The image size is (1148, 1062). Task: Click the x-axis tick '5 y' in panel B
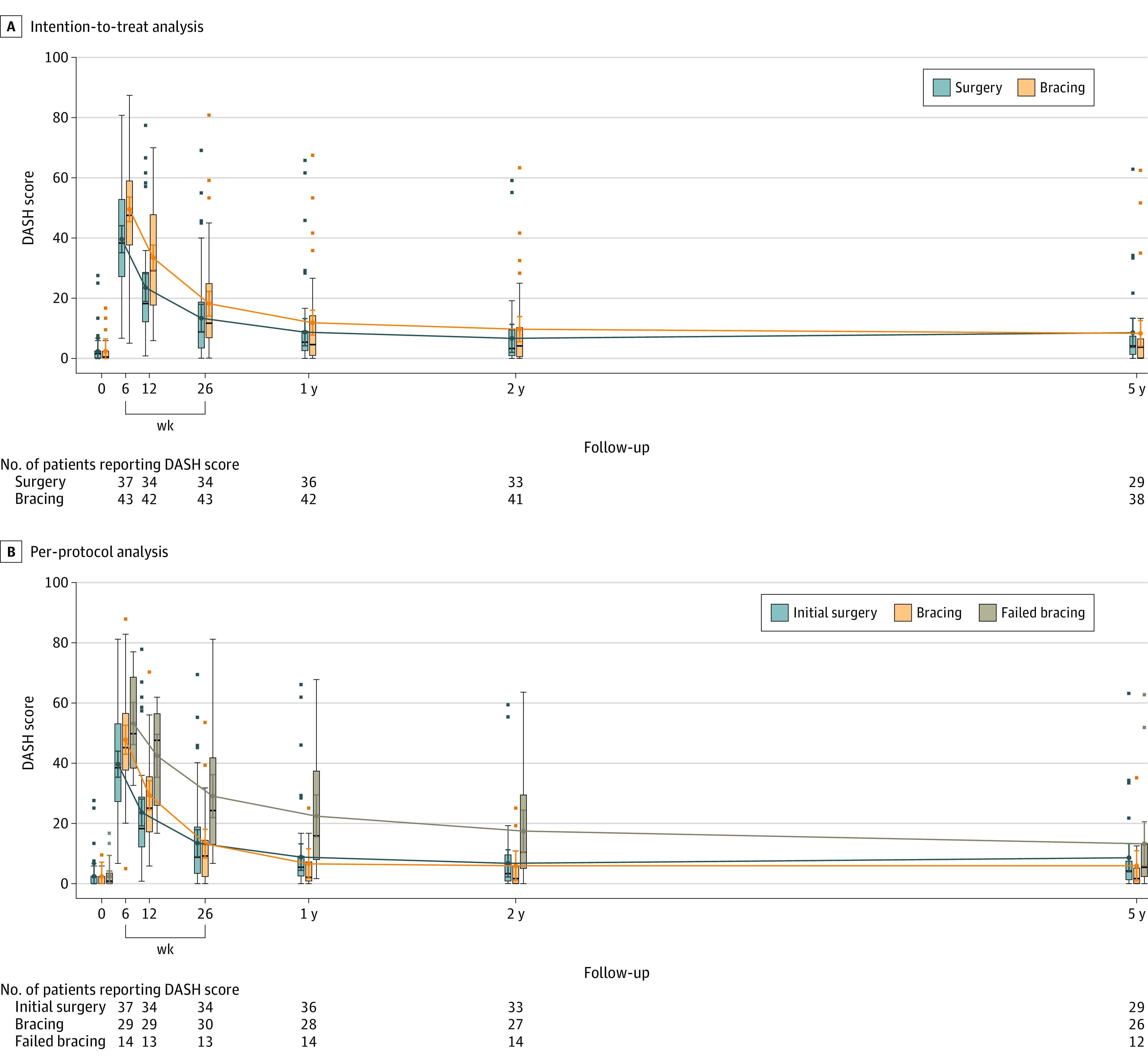click(x=1136, y=915)
